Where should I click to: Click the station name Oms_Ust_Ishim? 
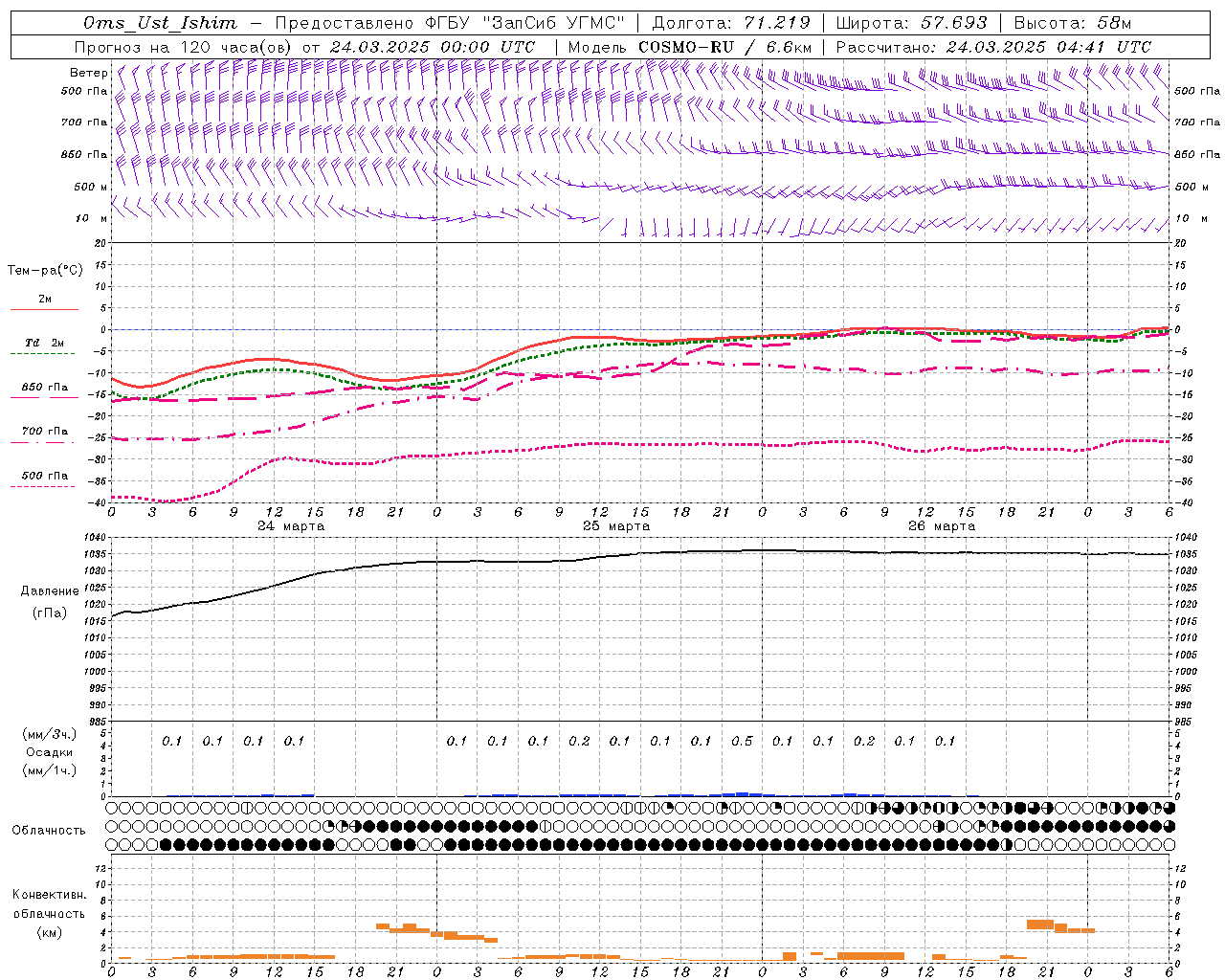(x=160, y=23)
